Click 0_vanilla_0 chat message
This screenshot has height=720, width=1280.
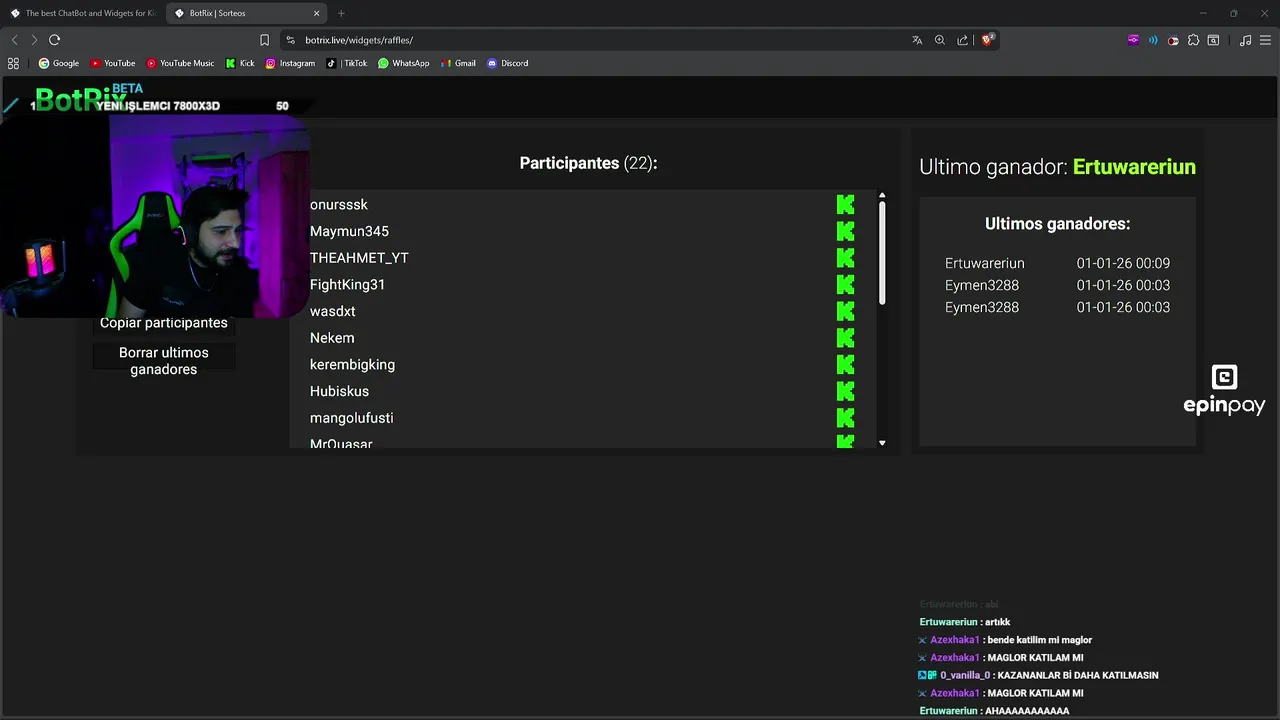[1038, 675]
